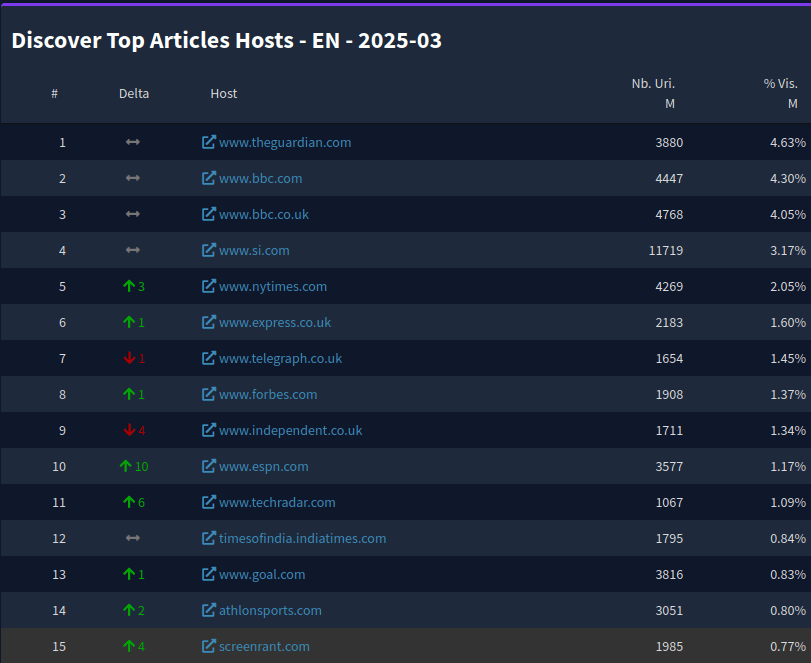Open the www.bbc.com host link
Screen dimensions: 811x663
point(261,178)
